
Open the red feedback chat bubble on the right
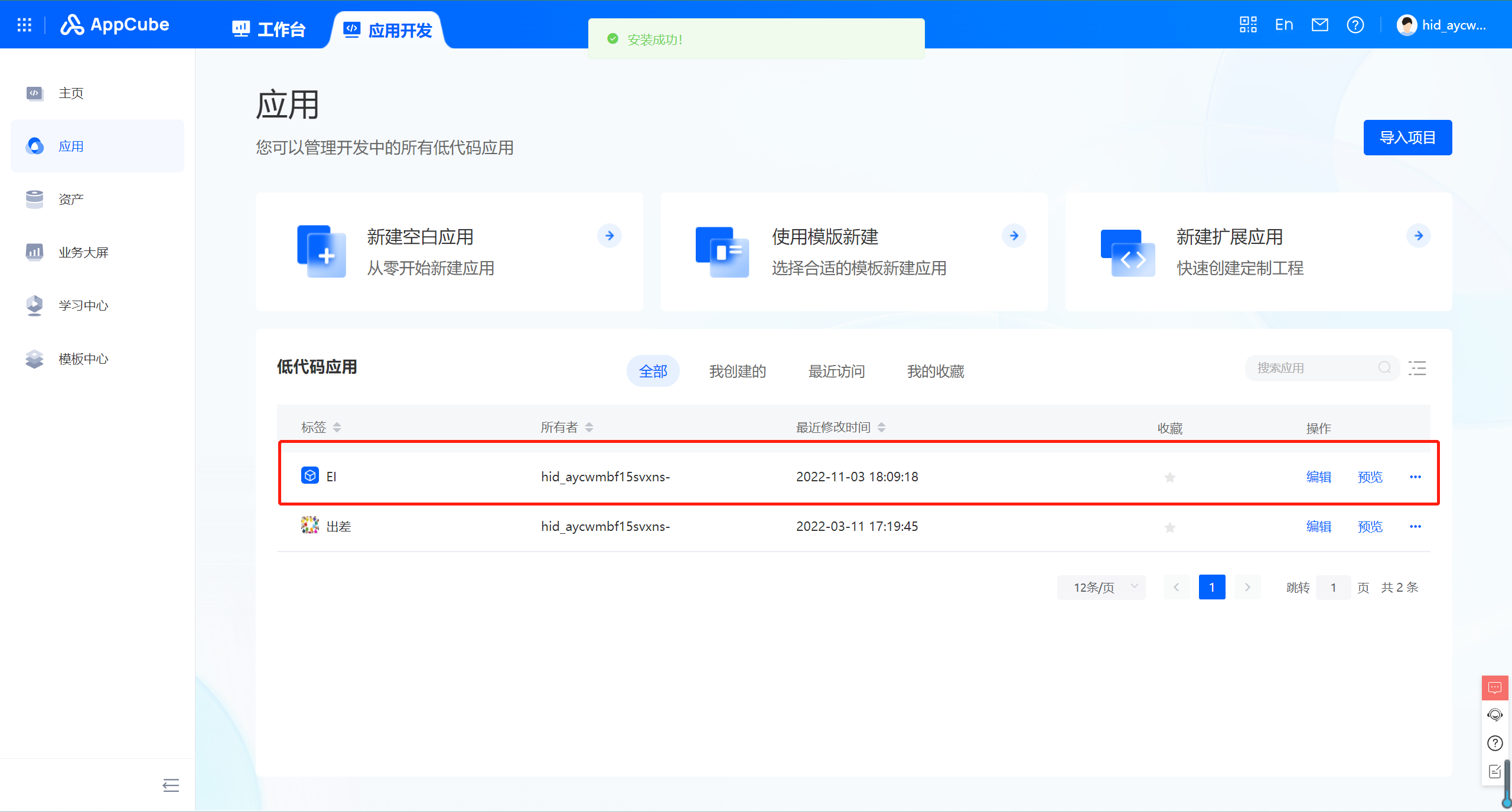pos(1494,687)
